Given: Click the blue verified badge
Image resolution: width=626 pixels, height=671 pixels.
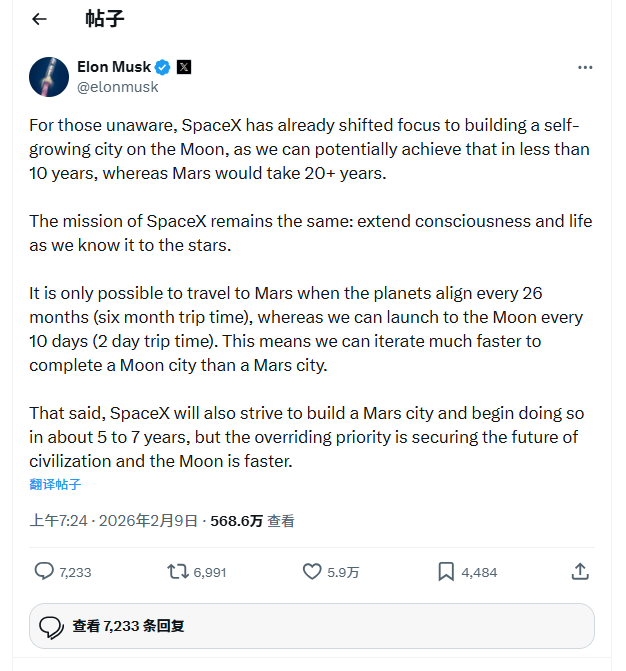Looking at the screenshot, I should click(163, 67).
